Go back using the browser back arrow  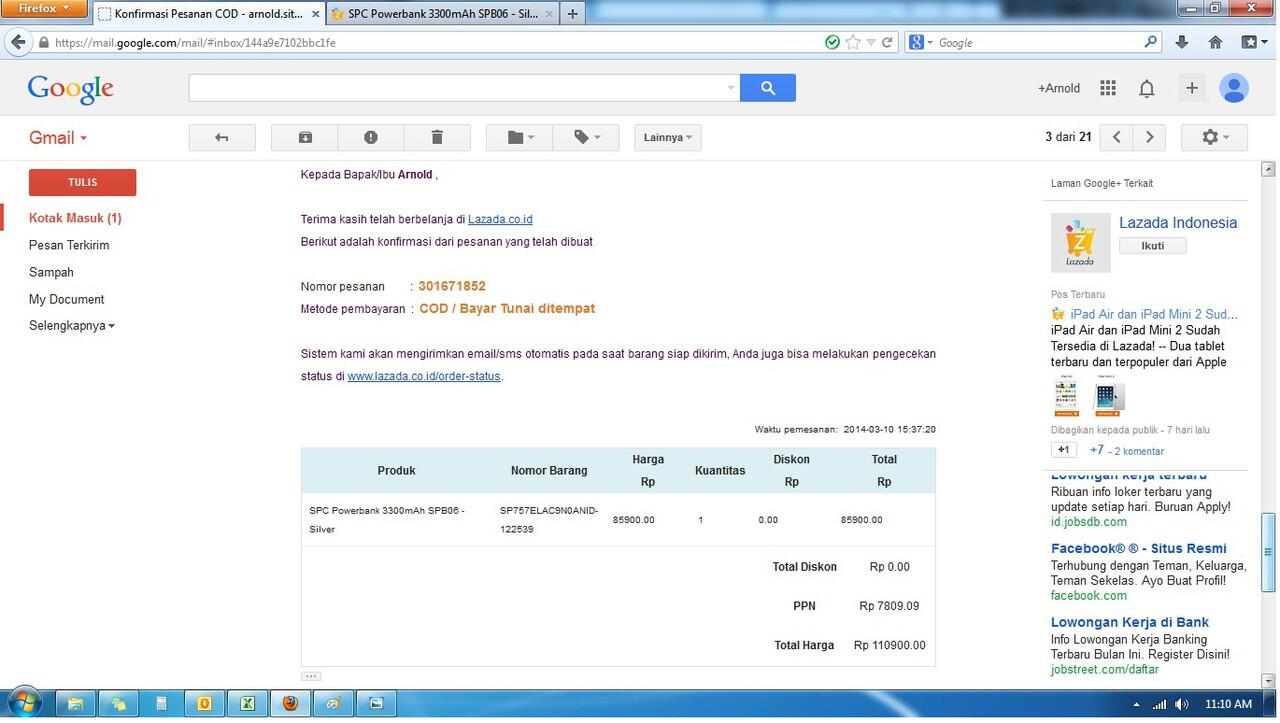pos(18,42)
